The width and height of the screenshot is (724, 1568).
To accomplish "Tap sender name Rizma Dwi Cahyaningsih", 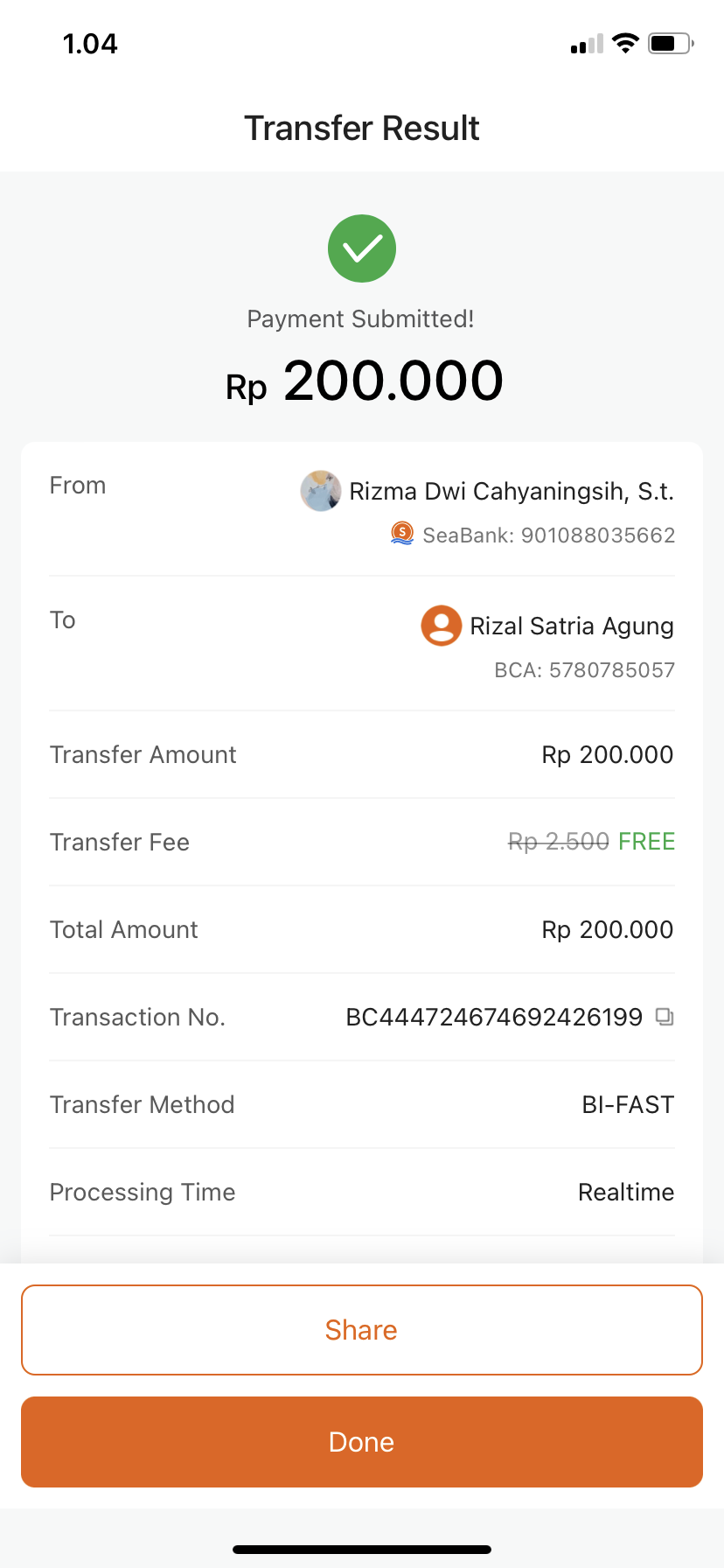I will click(512, 491).
